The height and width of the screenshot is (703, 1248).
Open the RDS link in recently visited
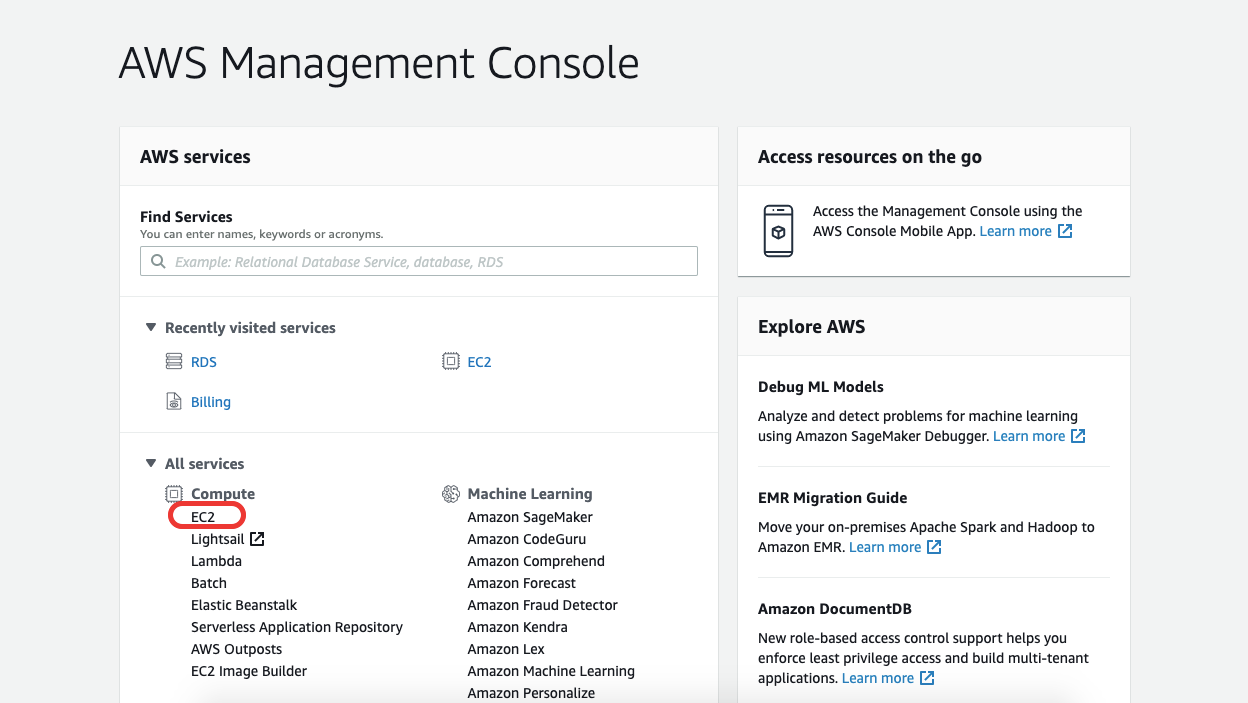tap(204, 362)
